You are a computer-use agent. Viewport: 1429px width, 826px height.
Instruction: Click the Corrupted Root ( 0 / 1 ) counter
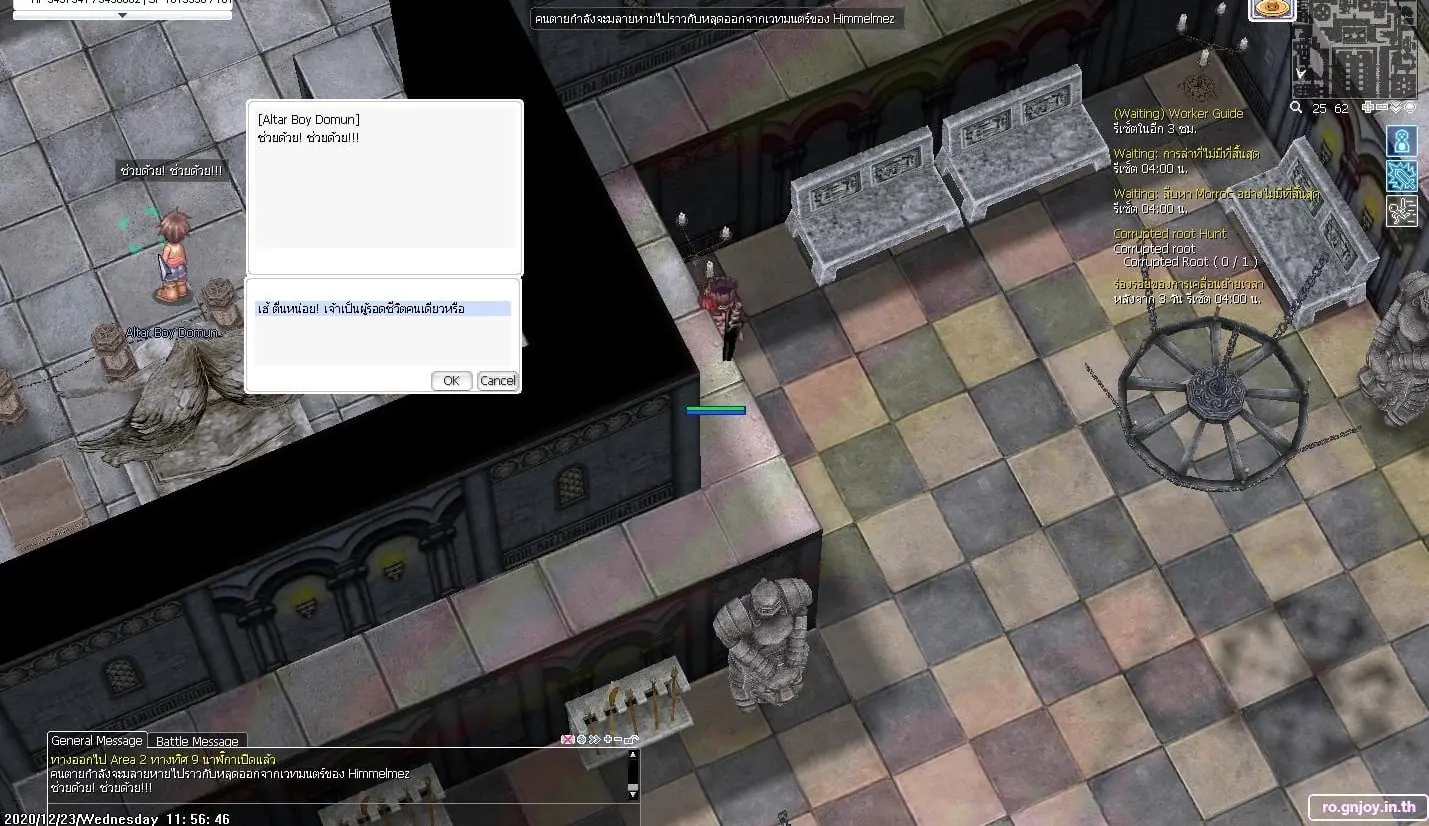(x=1190, y=261)
